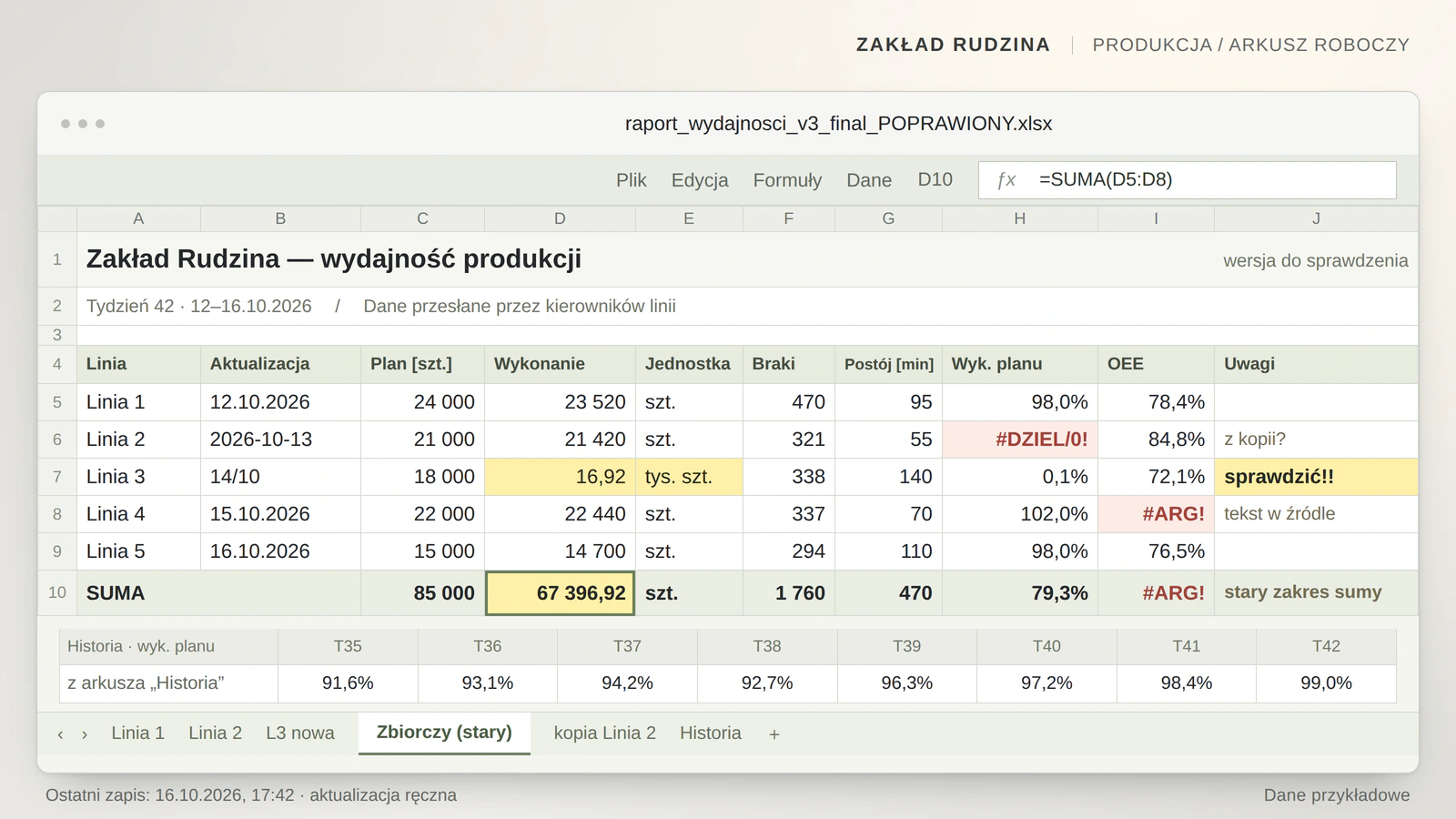Image resolution: width=1456 pixels, height=819 pixels.
Task: Click the Wyk. planu column heading
Action: coord(1020,364)
